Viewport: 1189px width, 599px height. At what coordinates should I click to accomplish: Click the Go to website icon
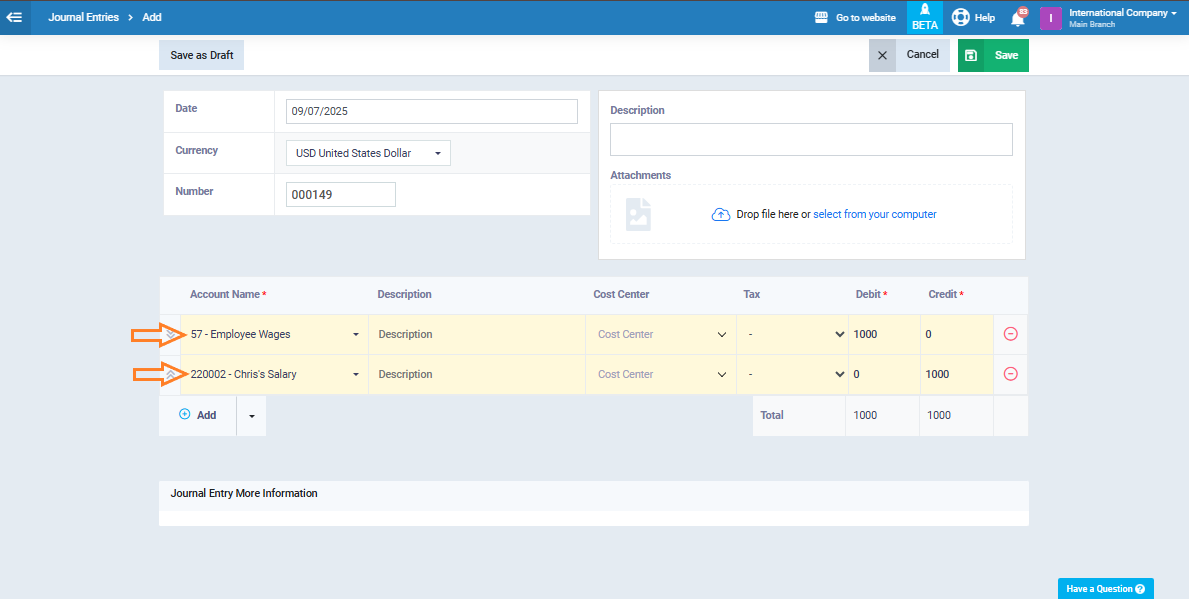822,17
